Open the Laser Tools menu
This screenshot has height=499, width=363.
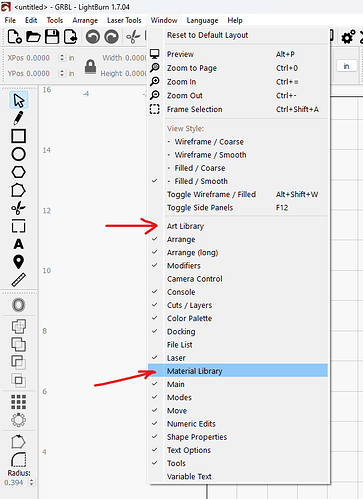[124, 20]
